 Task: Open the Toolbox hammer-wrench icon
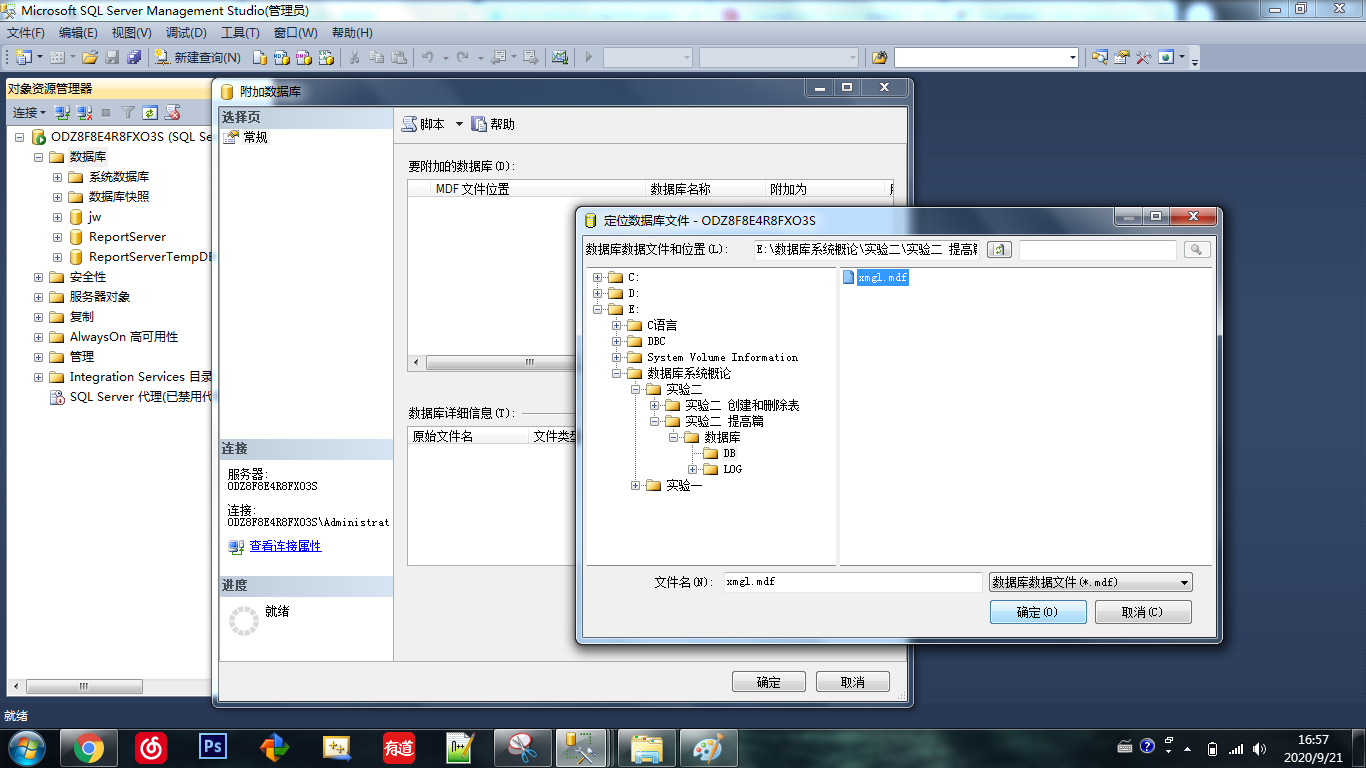click(1144, 57)
